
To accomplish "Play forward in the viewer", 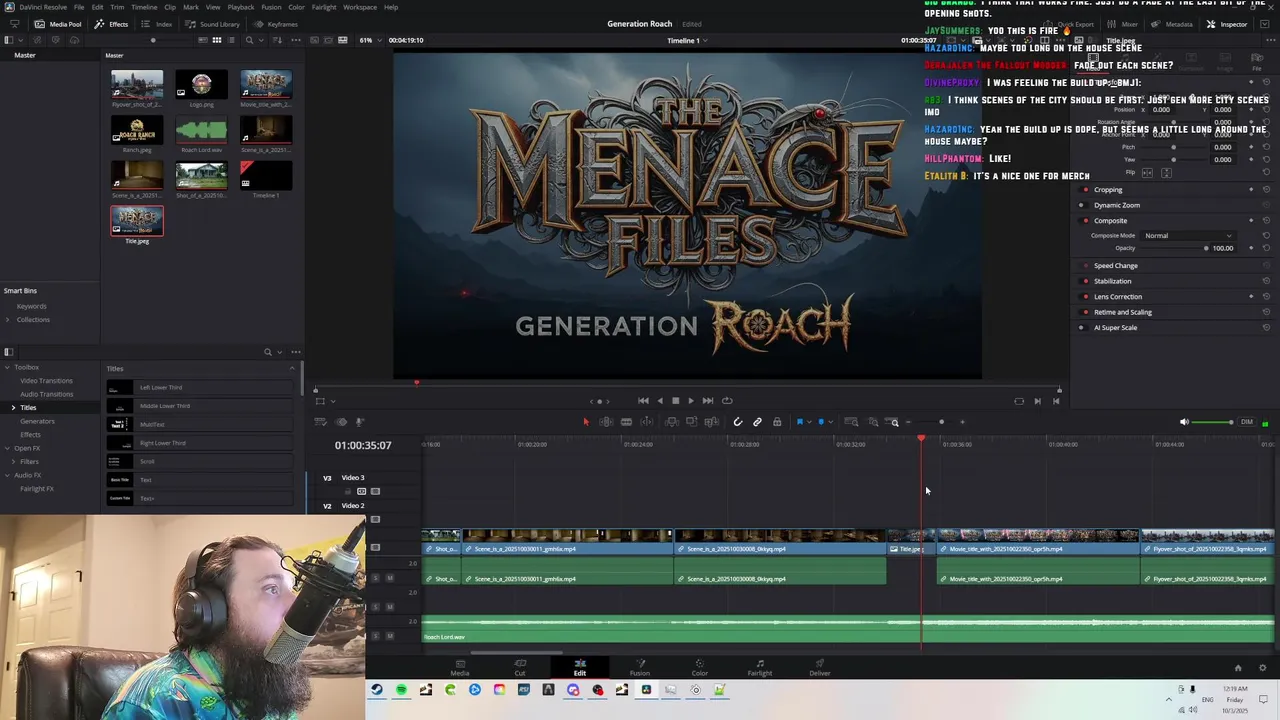I will pos(690,401).
